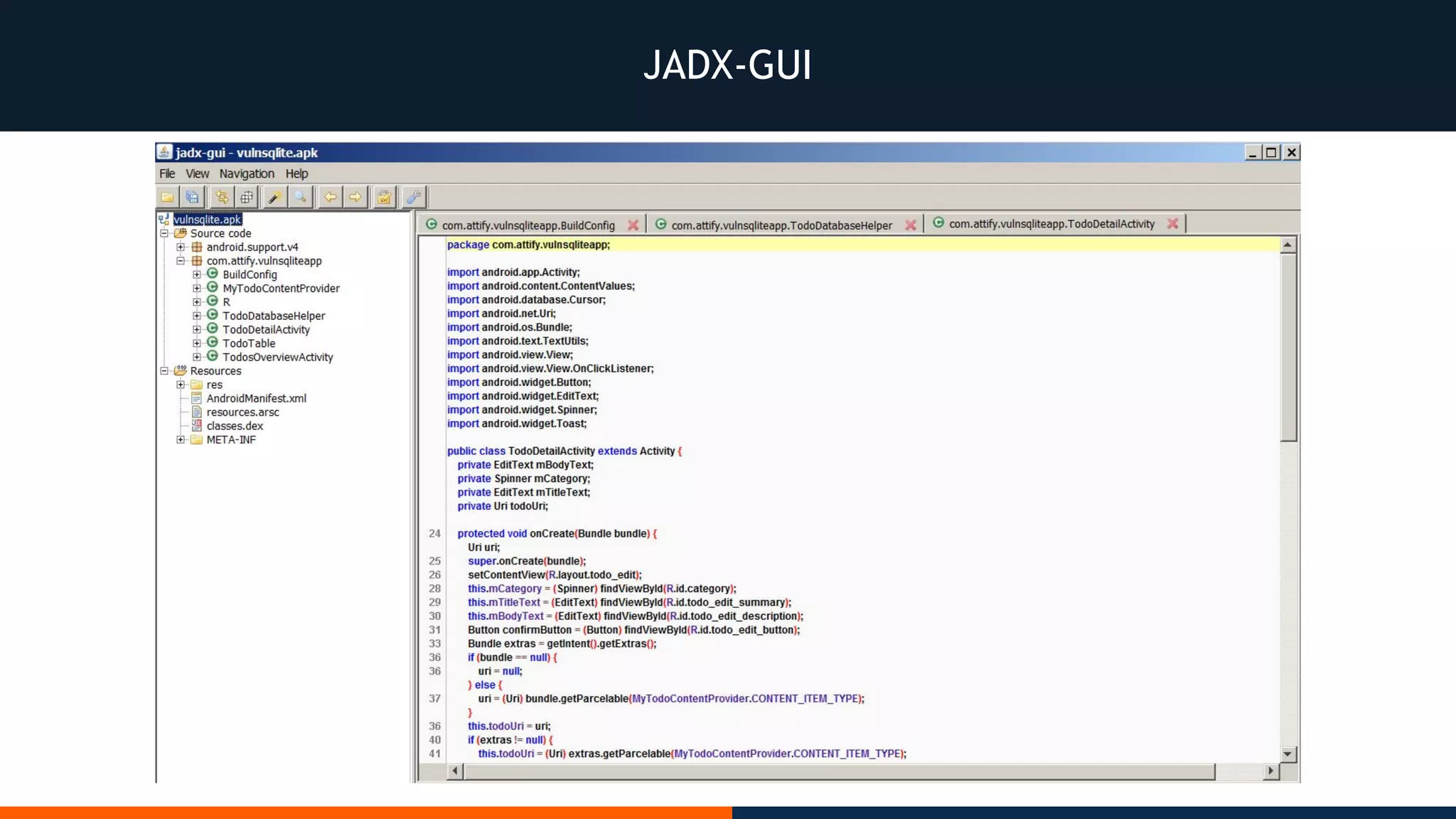1456x819 pixels.
Task: Click the magnifier class search icon
Action: [300, 197]
